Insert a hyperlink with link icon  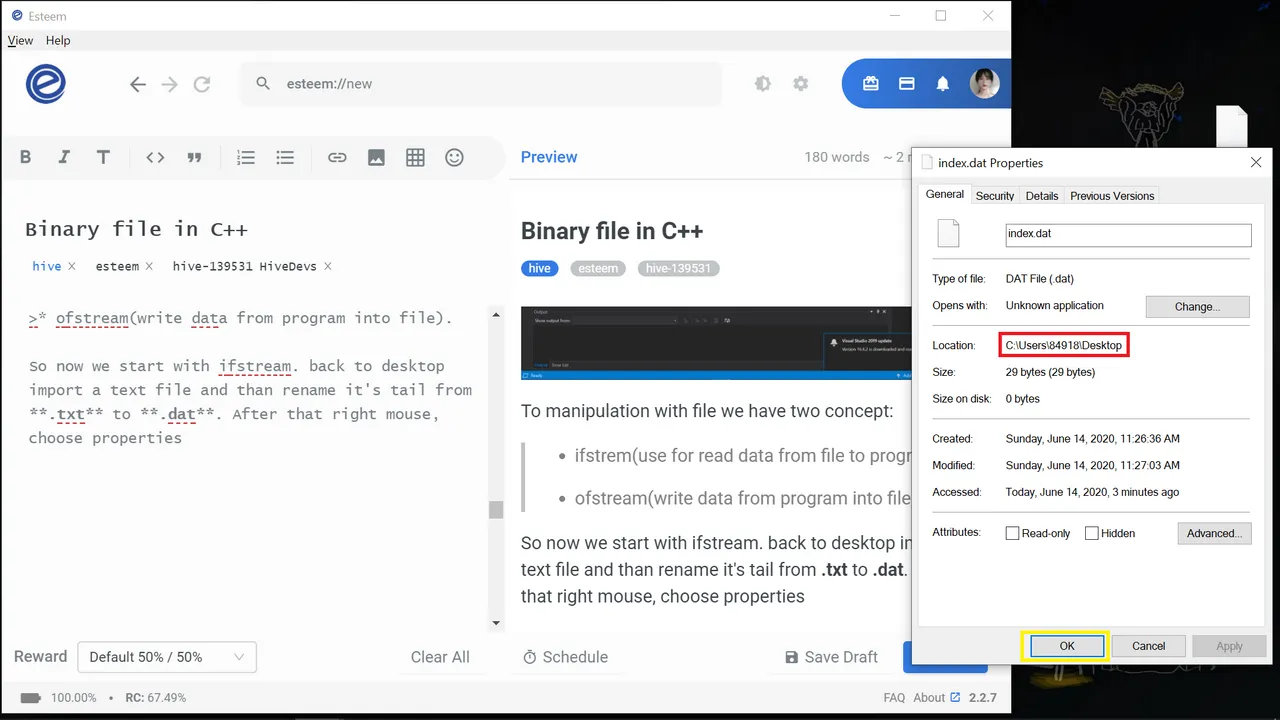tap(337, 157)
